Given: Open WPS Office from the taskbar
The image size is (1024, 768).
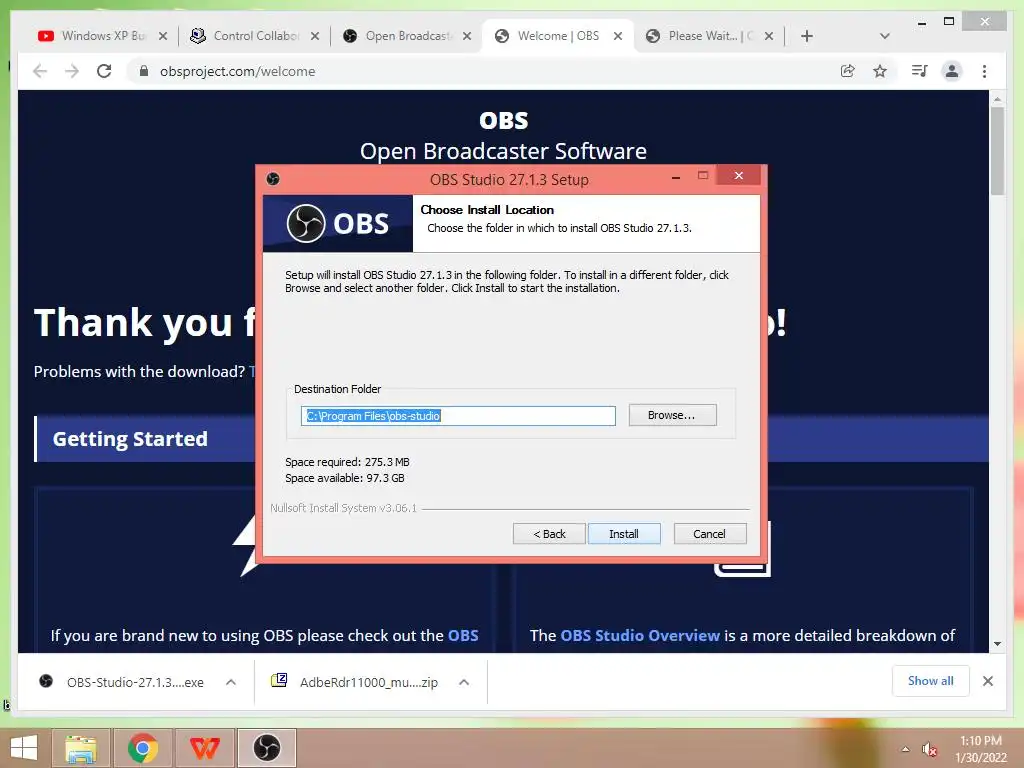Looking at the screenshot, I should (204, 748).
